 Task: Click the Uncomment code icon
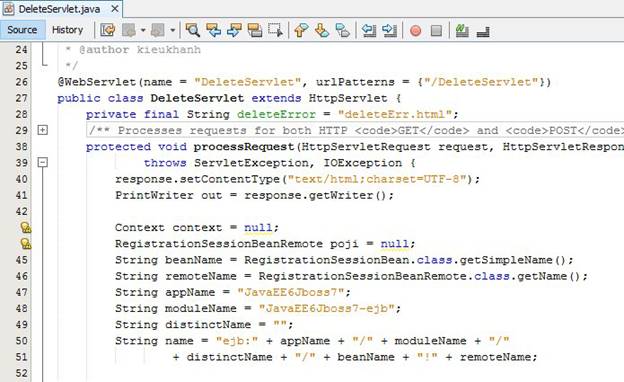coord(483,31)
